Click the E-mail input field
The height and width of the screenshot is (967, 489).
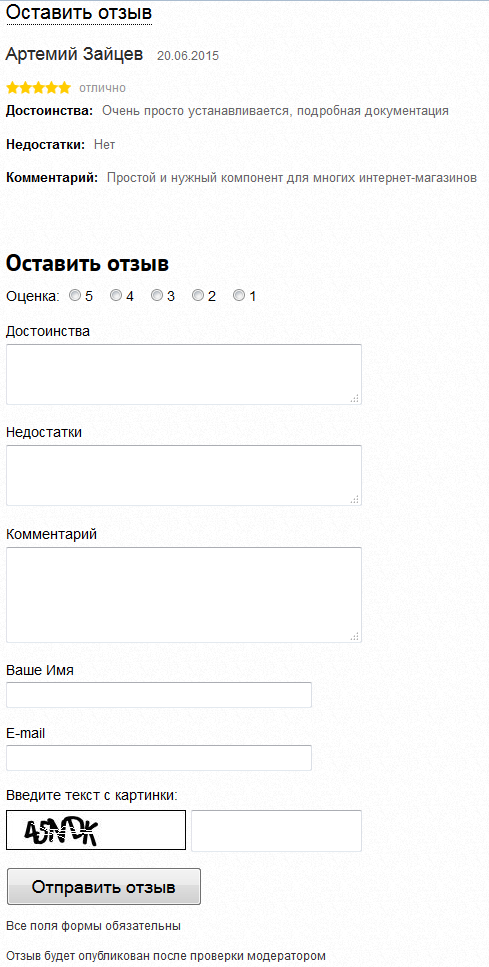(x=158, y=758)
